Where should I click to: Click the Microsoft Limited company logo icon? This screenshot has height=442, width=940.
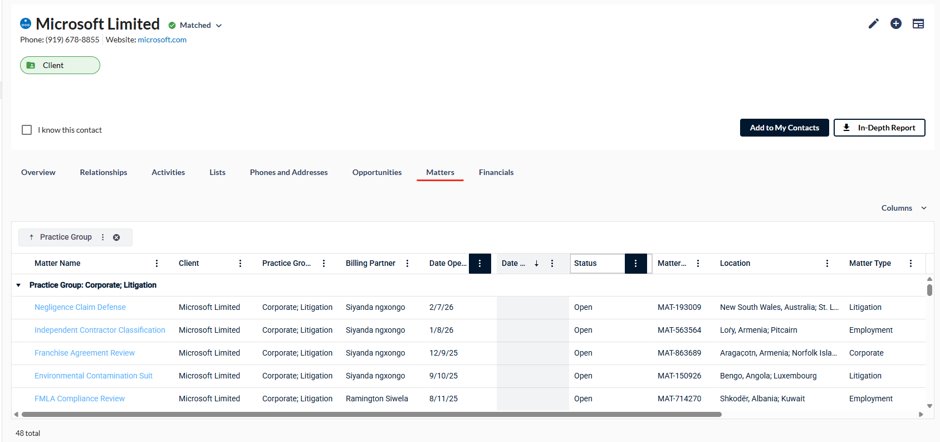click(25, 23)
